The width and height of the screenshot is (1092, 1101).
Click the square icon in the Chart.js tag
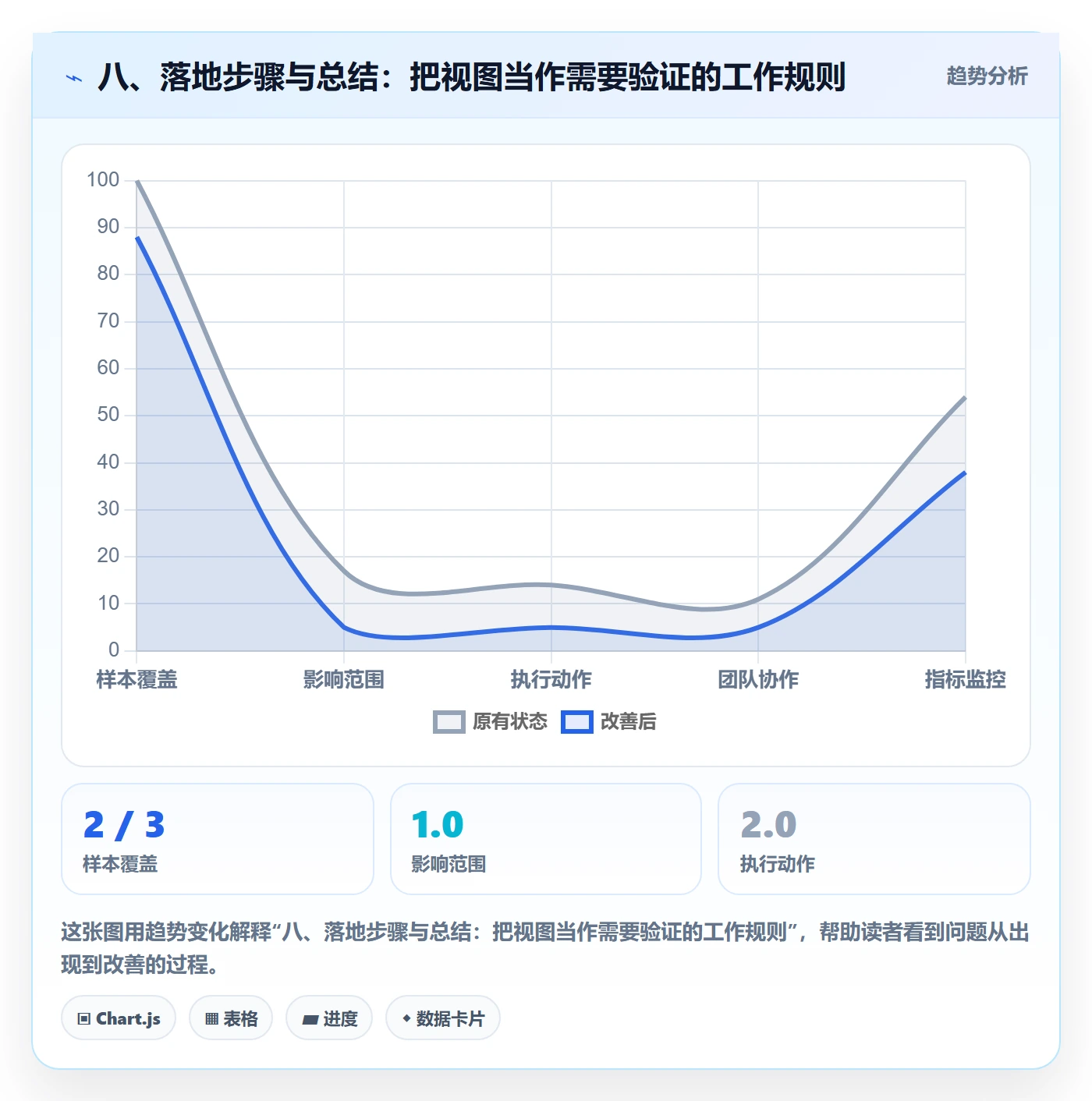point(84,1019)
